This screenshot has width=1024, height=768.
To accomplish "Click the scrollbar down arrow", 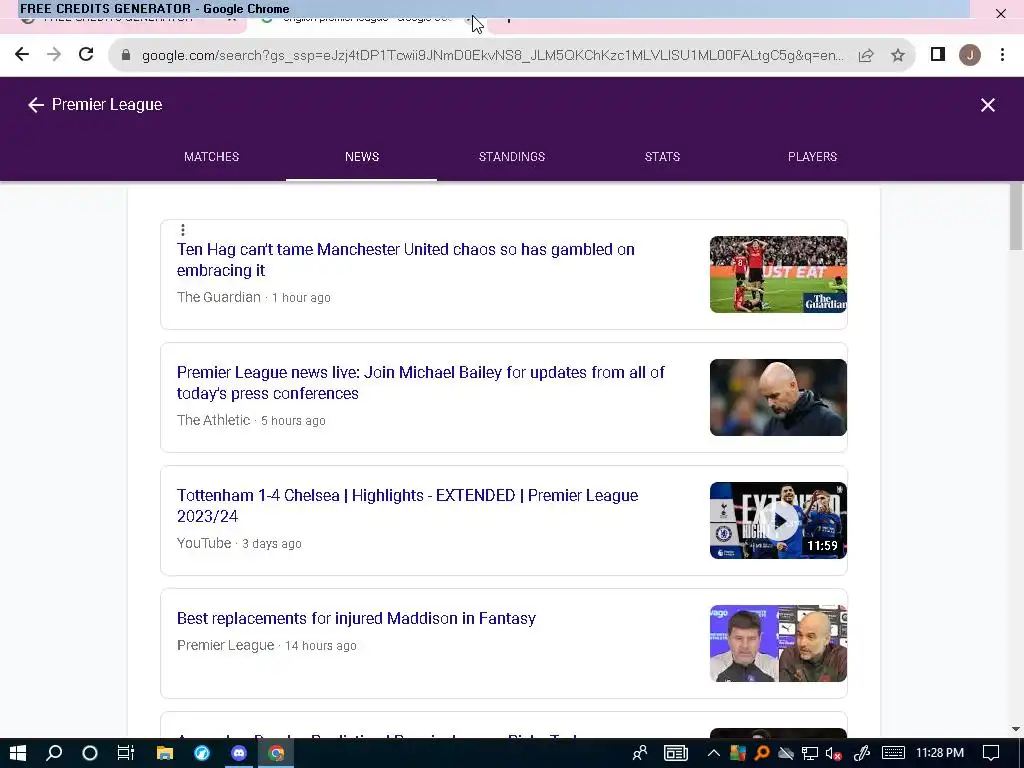I will click(1016, 729).
